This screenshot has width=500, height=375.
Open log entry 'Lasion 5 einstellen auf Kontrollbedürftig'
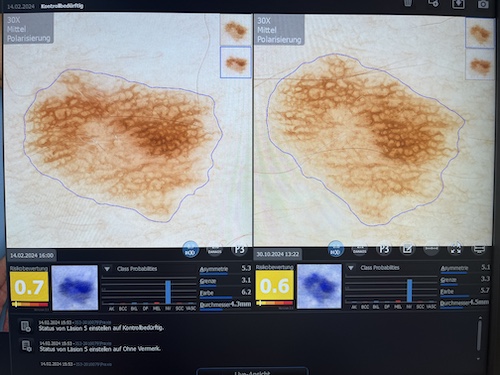pos(101,328)
